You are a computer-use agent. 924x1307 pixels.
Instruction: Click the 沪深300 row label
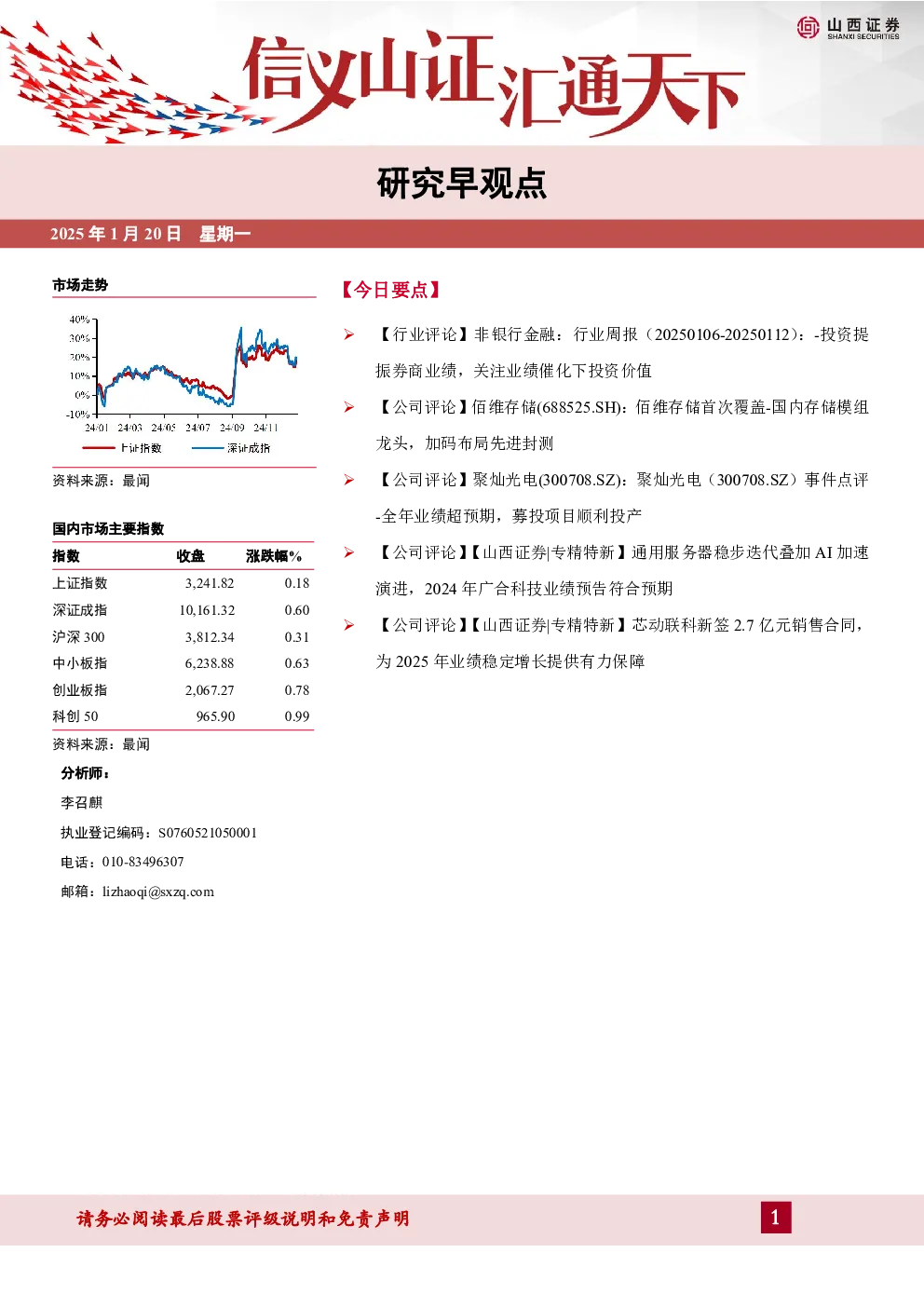tap(78, 637)
